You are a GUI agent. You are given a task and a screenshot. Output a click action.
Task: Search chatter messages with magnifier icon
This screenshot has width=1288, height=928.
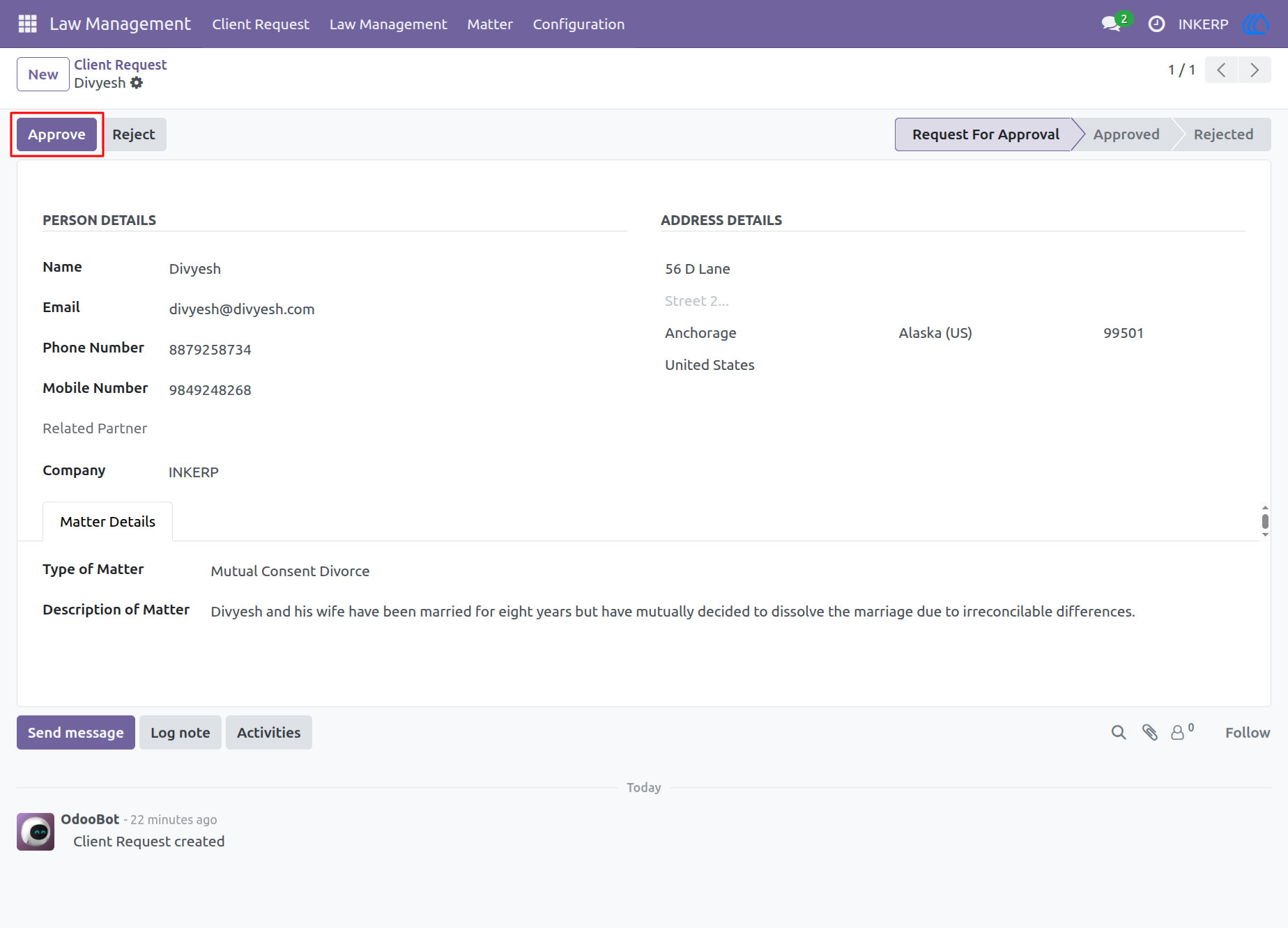pos(1119,732)
